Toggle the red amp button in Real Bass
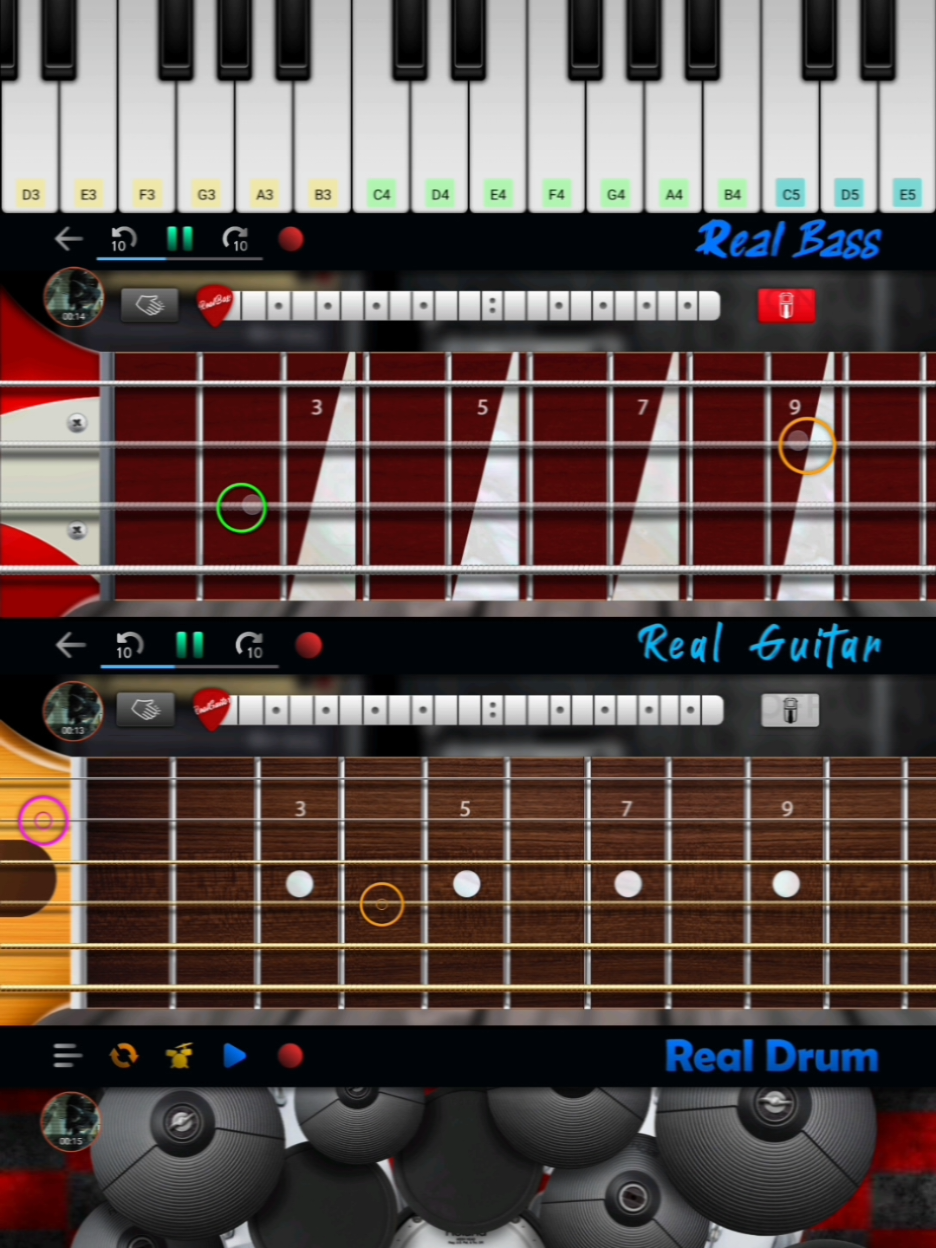This screenshot has width=936, height=1248. [x=786, y=305]
